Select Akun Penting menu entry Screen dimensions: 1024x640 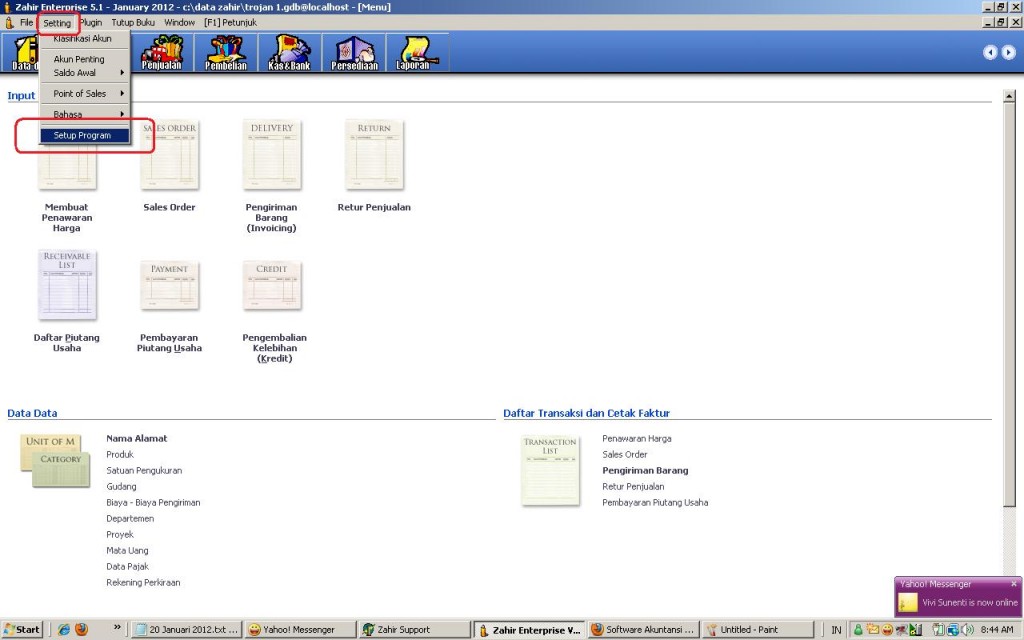coord(79,59)
